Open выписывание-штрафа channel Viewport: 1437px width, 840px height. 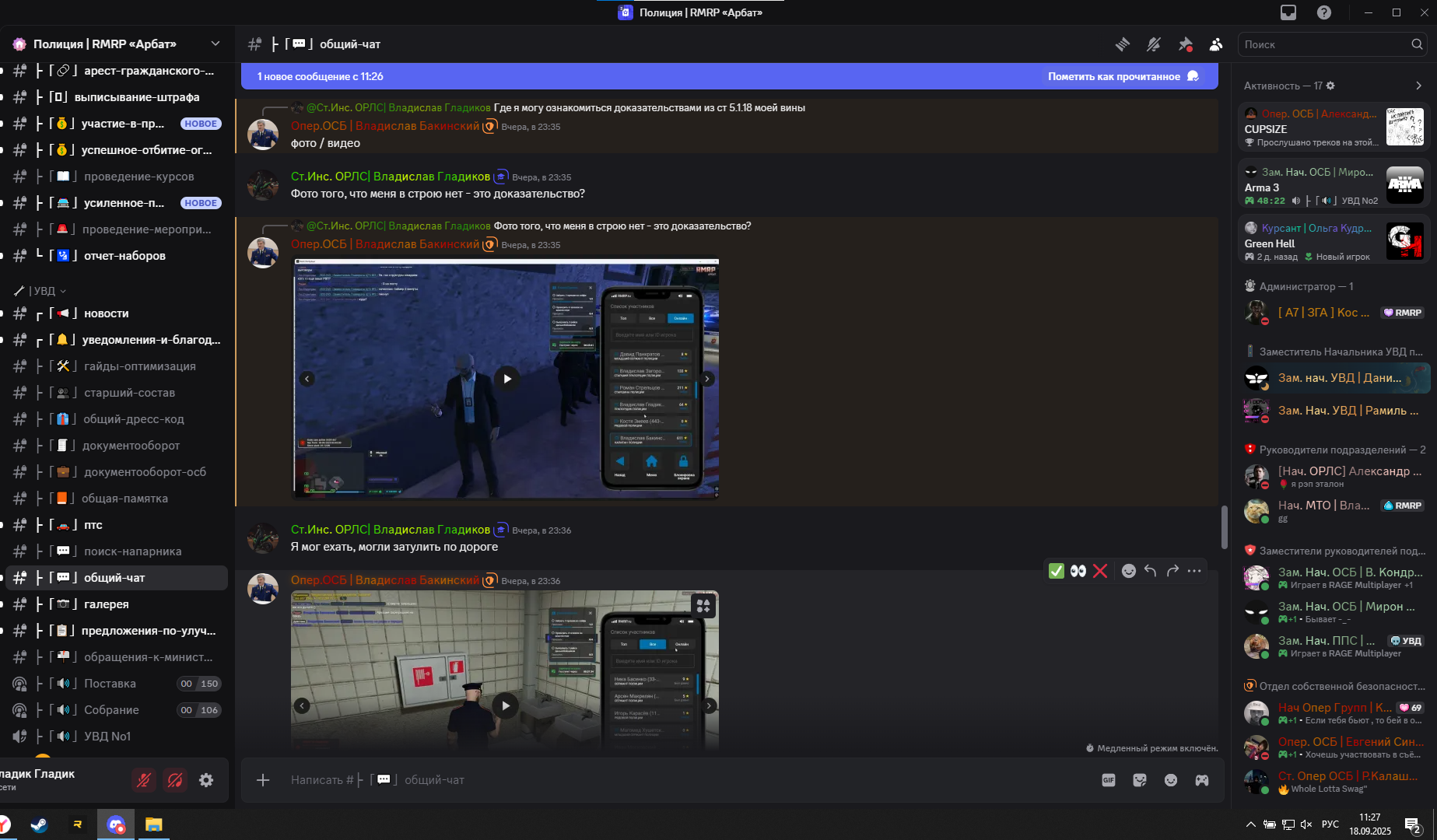pos(117,97)
